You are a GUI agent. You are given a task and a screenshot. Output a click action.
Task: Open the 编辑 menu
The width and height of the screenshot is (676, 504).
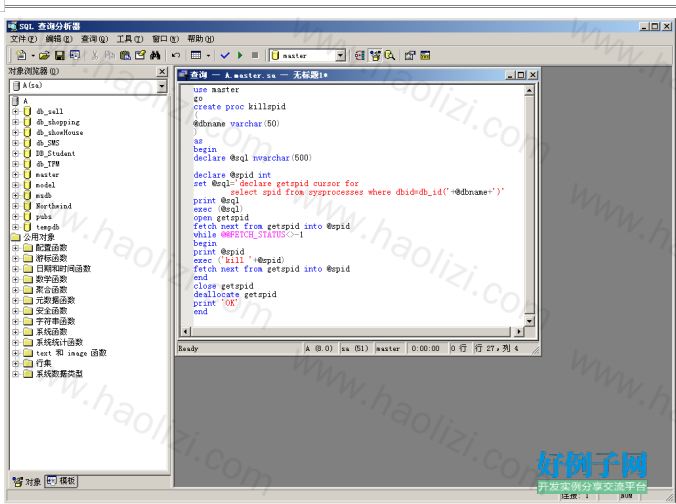[x=59, y=39]
